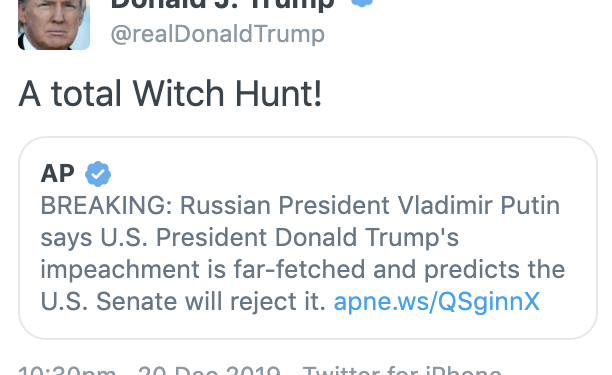Click the verified badge beside AP
This screenshot has width=612, height=375.
[98, 174]
